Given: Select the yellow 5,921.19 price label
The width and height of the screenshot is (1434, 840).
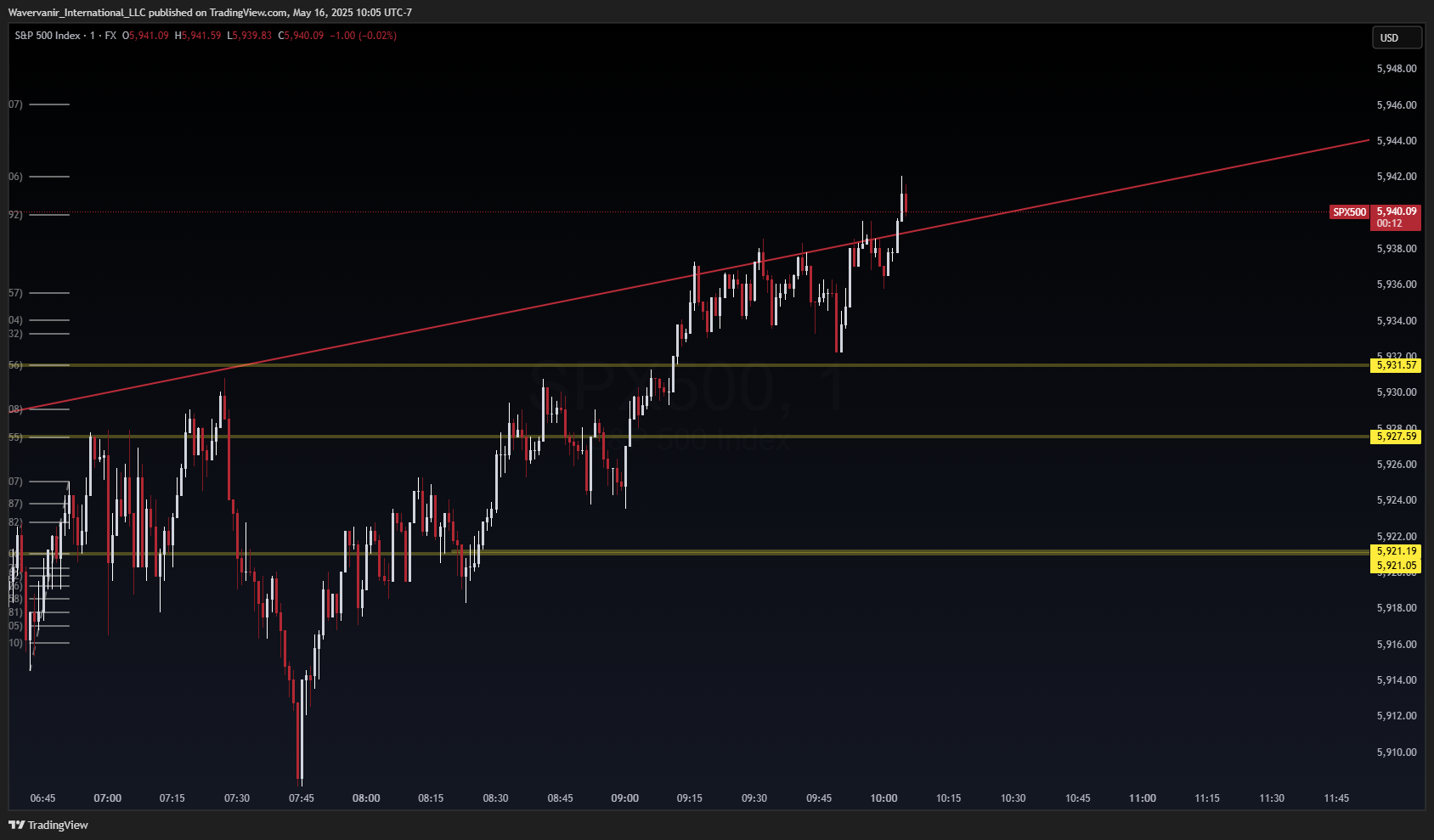Looking at the screenshot, I should [1397, 551].
